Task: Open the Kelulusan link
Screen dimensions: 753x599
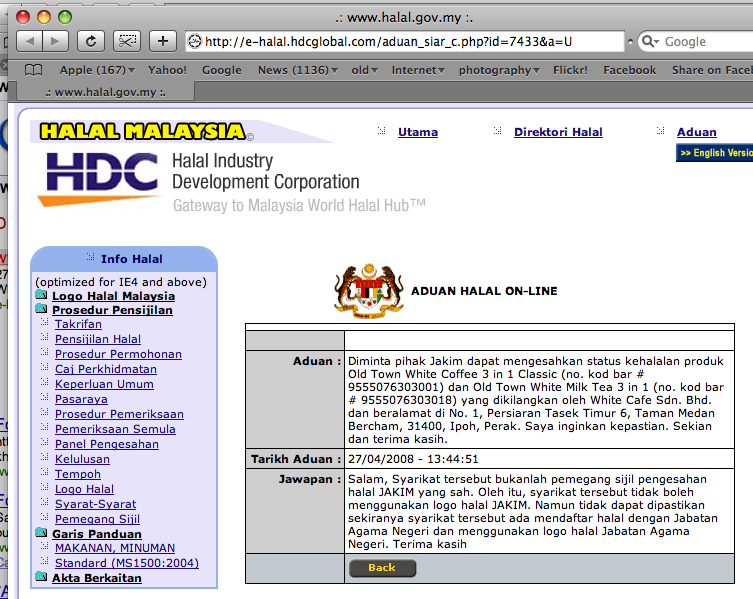Action: pos(82,459)
